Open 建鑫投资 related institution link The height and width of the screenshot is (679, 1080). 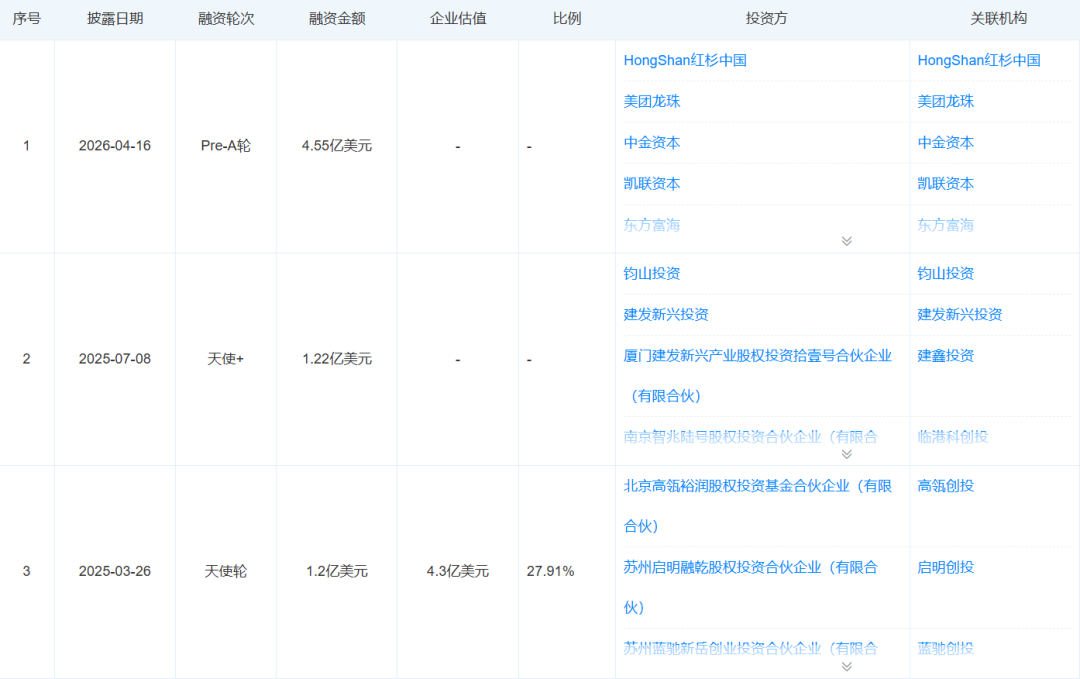click(x=946, y=356)
